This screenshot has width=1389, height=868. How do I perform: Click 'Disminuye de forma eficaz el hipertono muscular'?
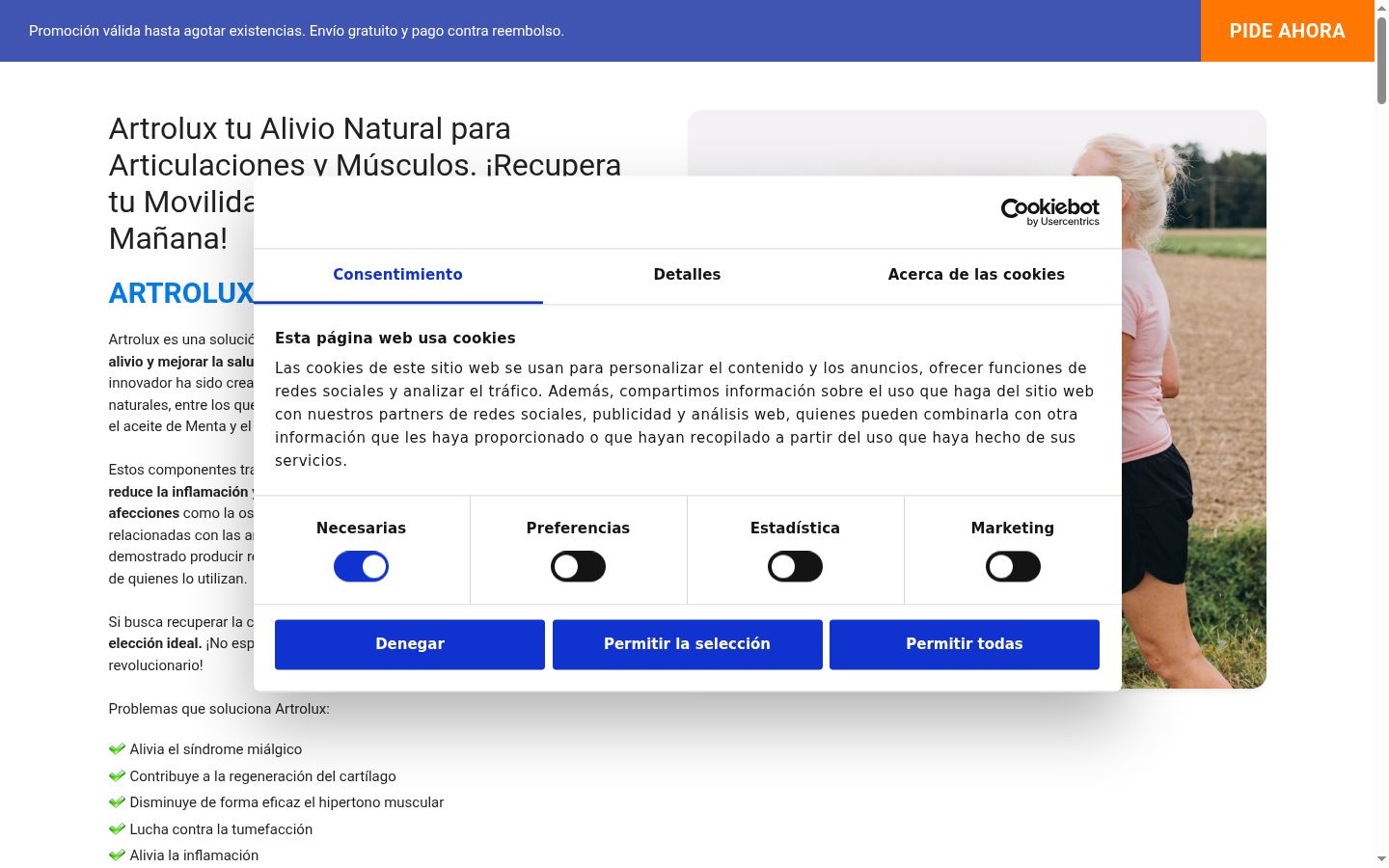pyautogui.click(x=286, y=802)
